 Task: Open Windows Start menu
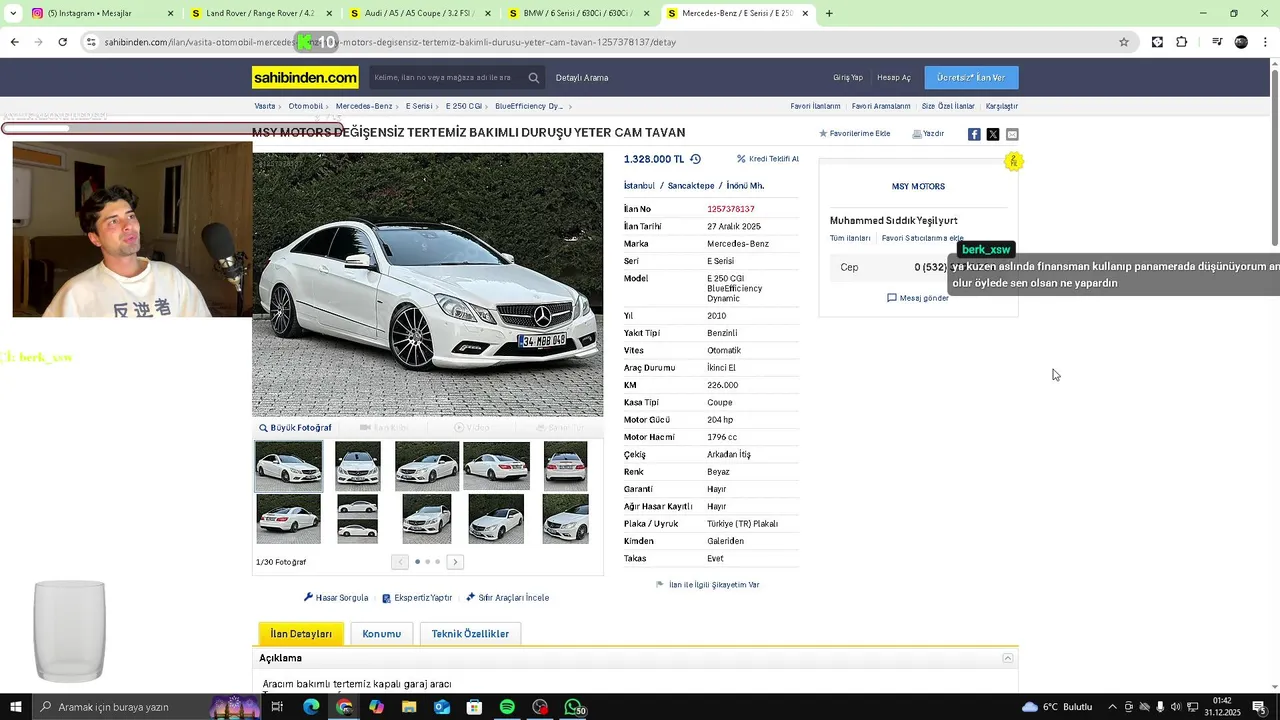tap(16, 707)
